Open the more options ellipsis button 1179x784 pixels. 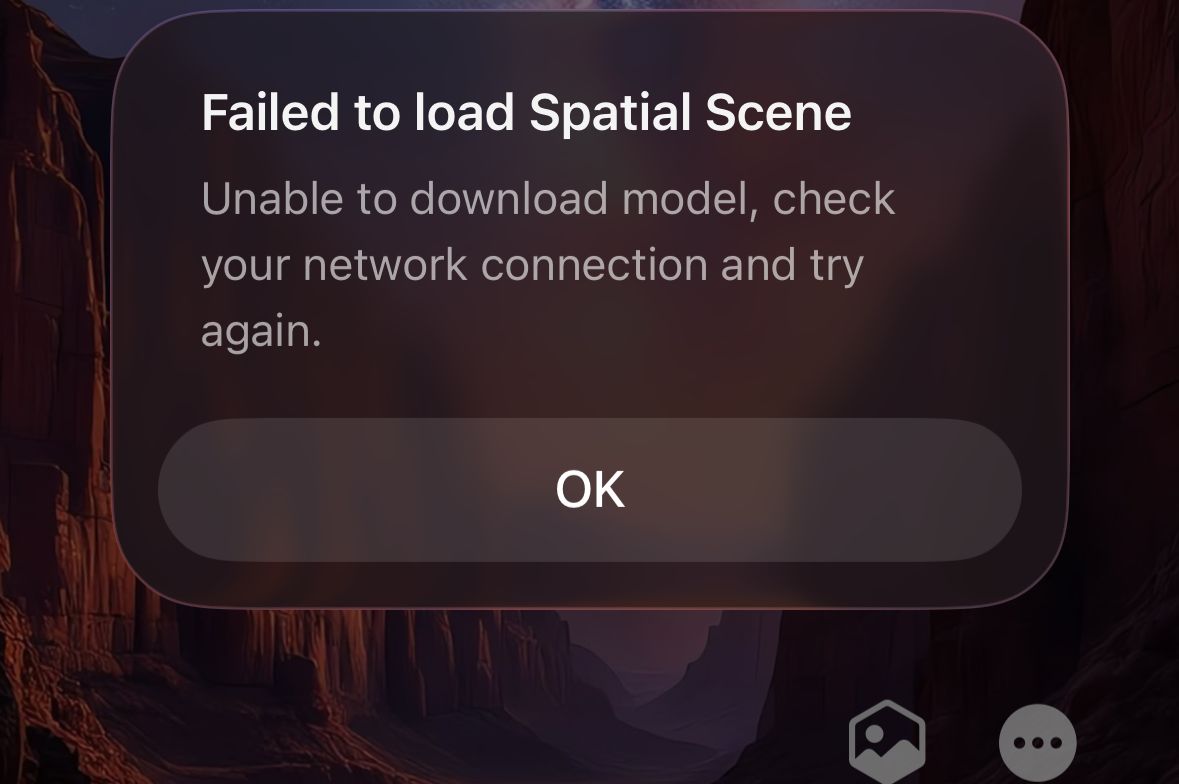coord(1038,743)
